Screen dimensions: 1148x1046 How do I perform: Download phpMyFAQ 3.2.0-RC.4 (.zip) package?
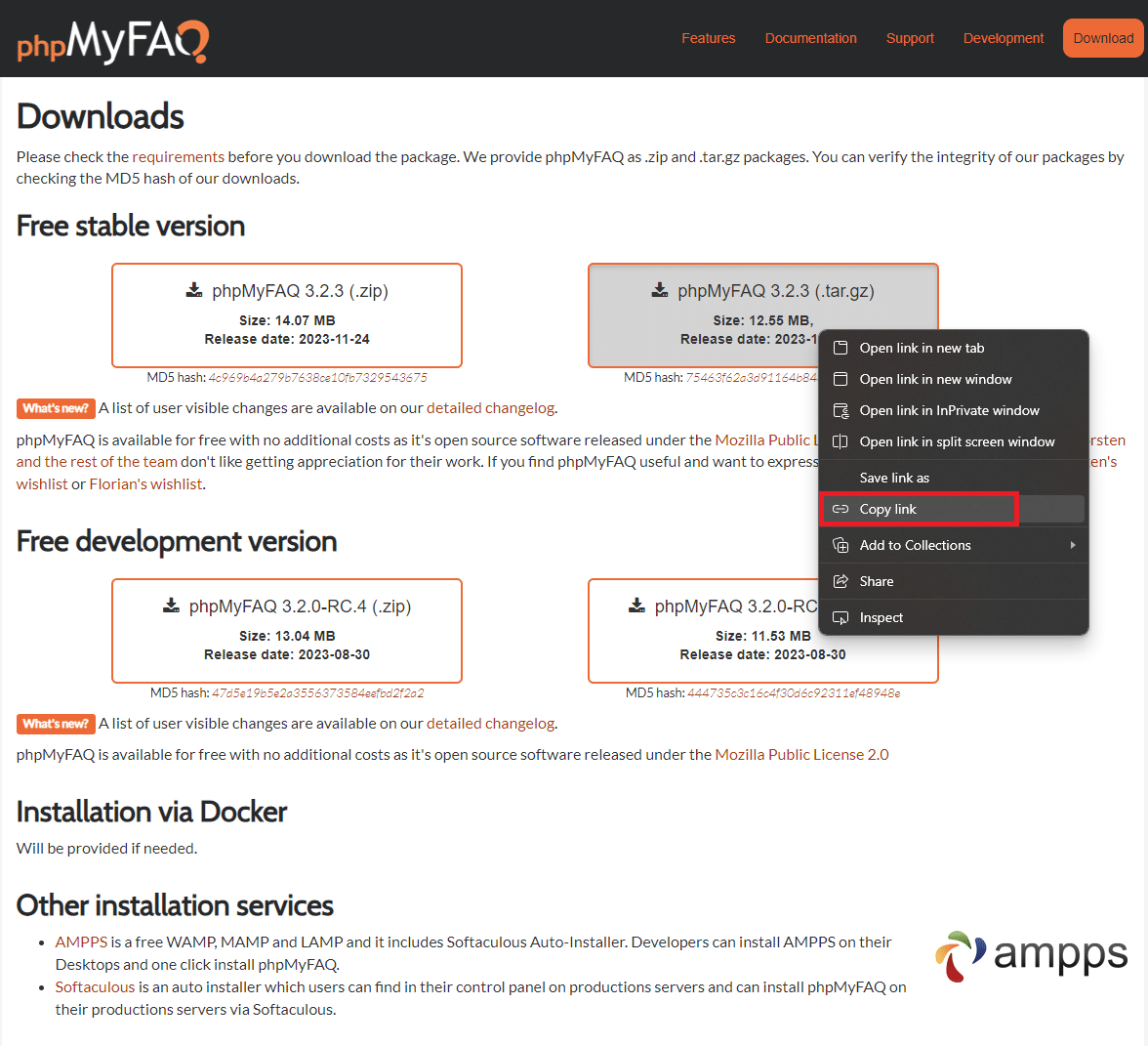click(x=287, y=631)
